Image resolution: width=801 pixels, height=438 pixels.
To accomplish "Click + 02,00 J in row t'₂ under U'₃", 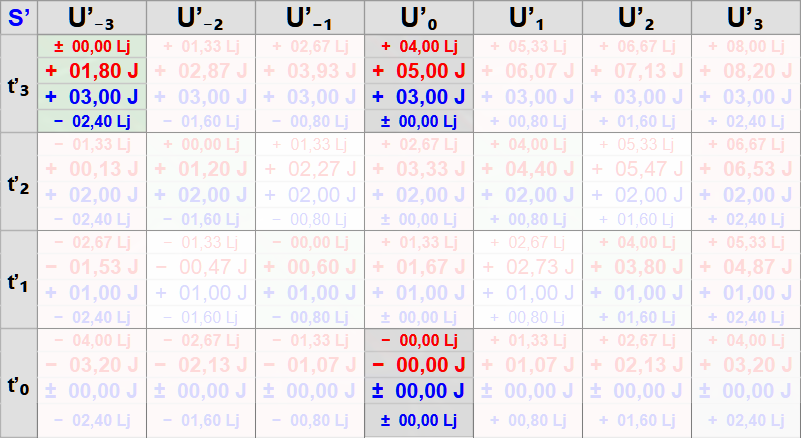I will [x=746, y=195].
